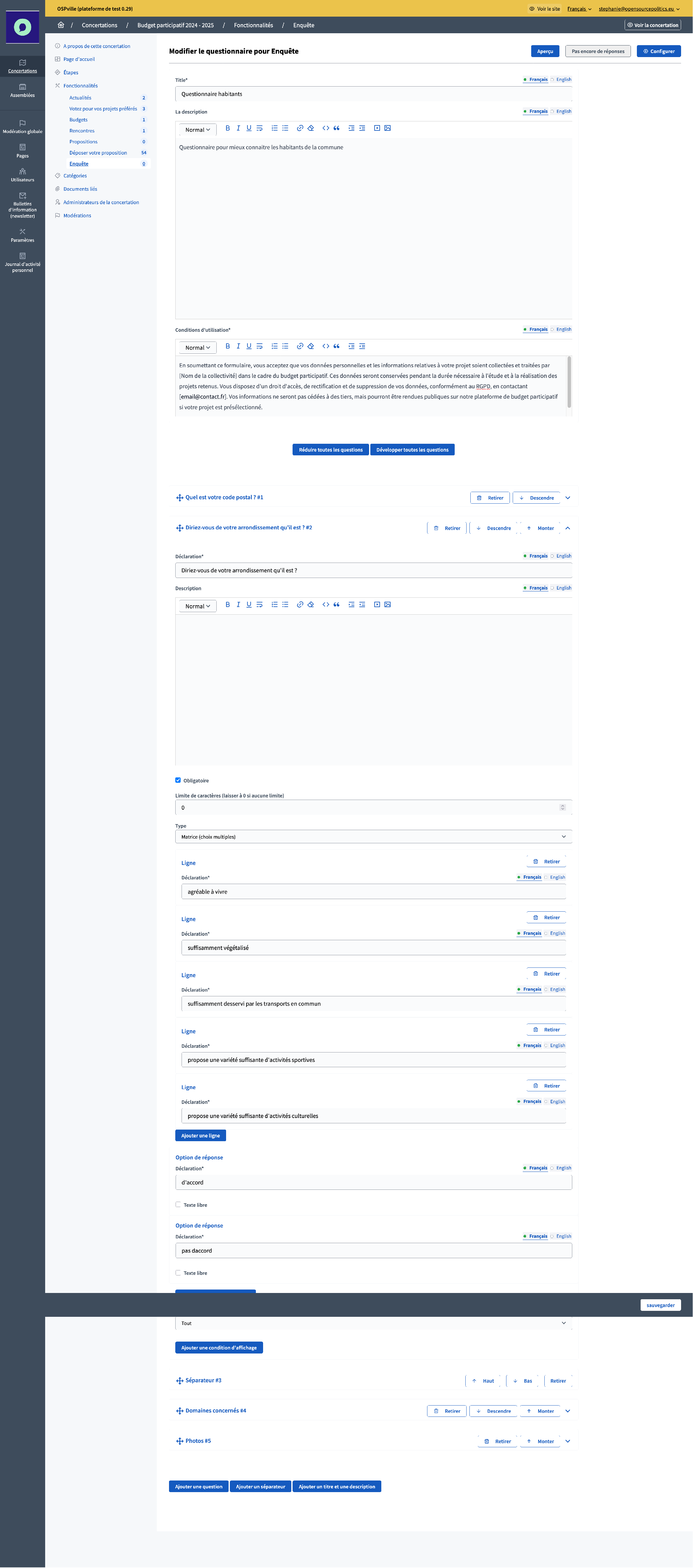Click the home icon in breadcrumb

click(x=61, y=25)
